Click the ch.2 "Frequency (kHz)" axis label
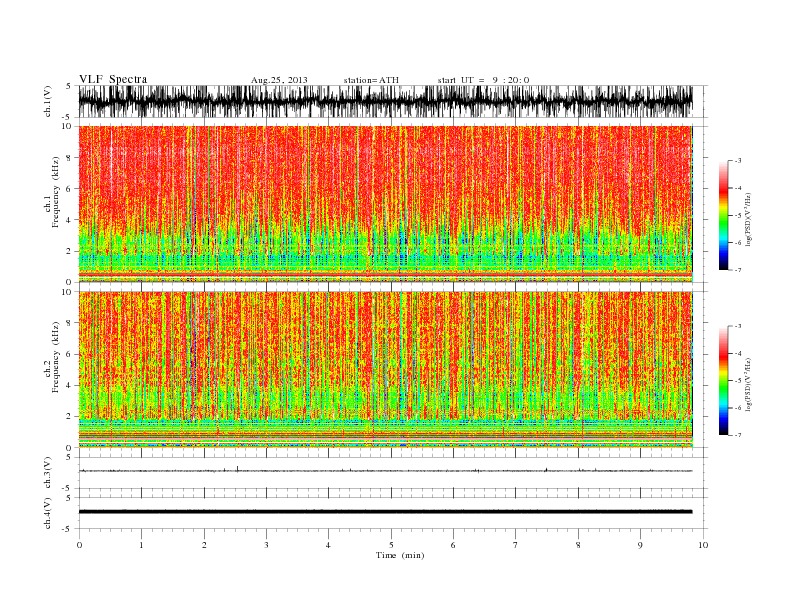Image resolution: width=792 pixels, height=612 pixels. point(55,357)
